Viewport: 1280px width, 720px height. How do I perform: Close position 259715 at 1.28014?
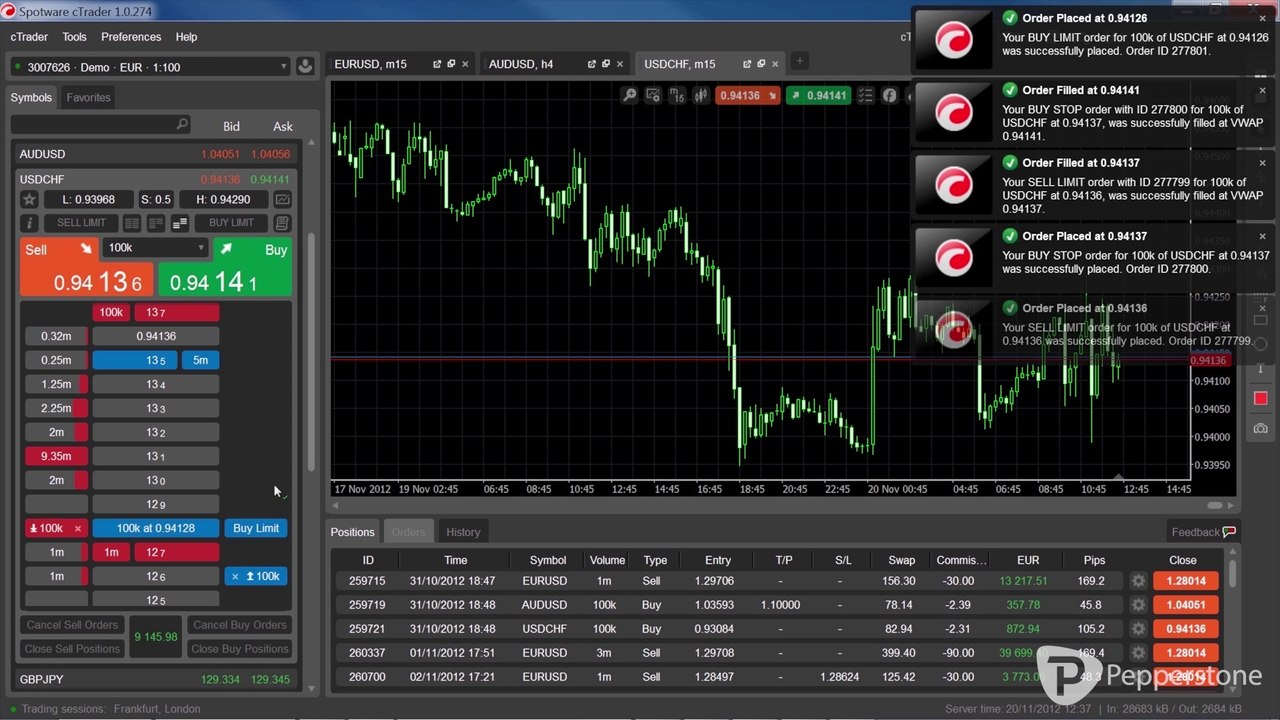1186,581
